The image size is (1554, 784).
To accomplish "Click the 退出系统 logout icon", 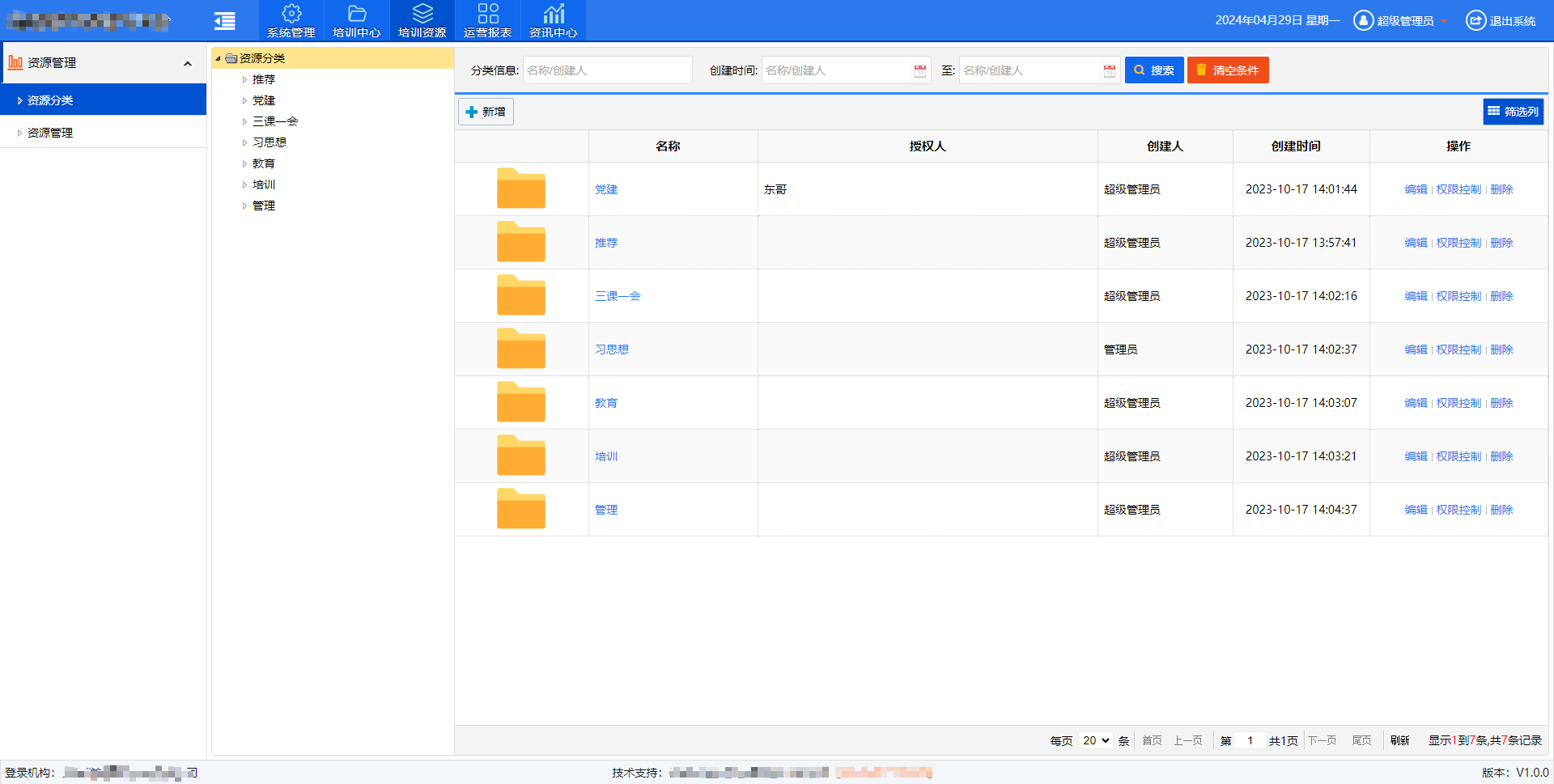I will pyautogui.click(x=1475, y=20).
